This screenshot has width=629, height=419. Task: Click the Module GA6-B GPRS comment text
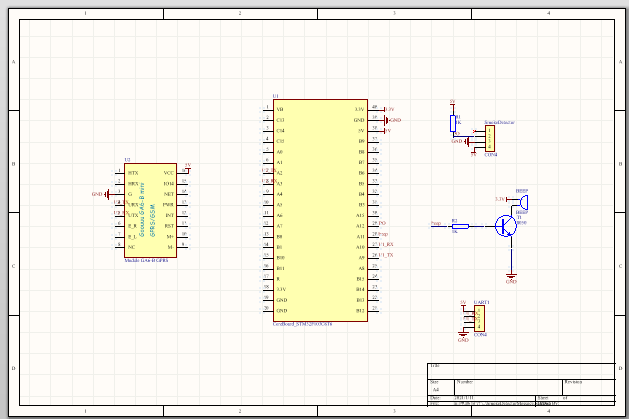pos(146,260)
